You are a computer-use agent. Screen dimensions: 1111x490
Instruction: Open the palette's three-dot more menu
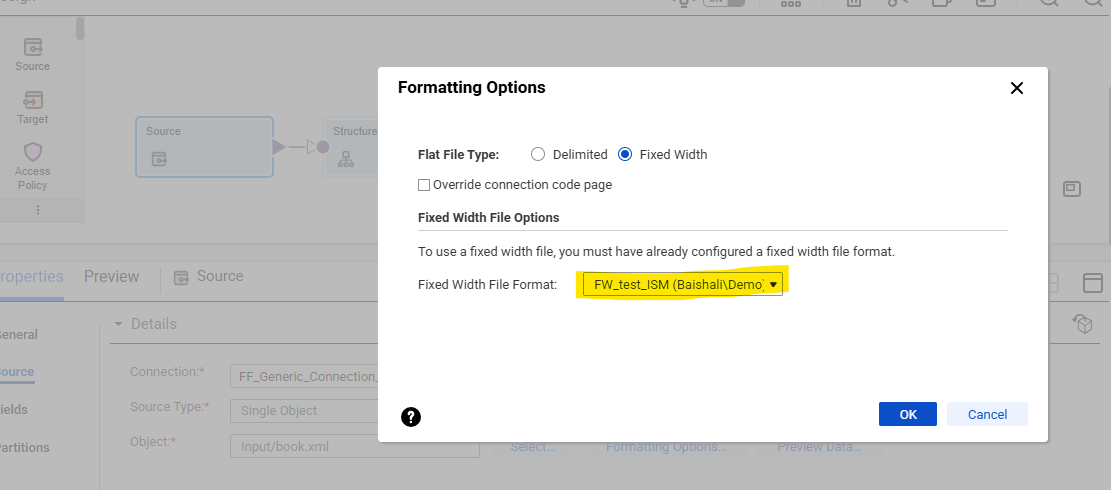tap(38, 210)
